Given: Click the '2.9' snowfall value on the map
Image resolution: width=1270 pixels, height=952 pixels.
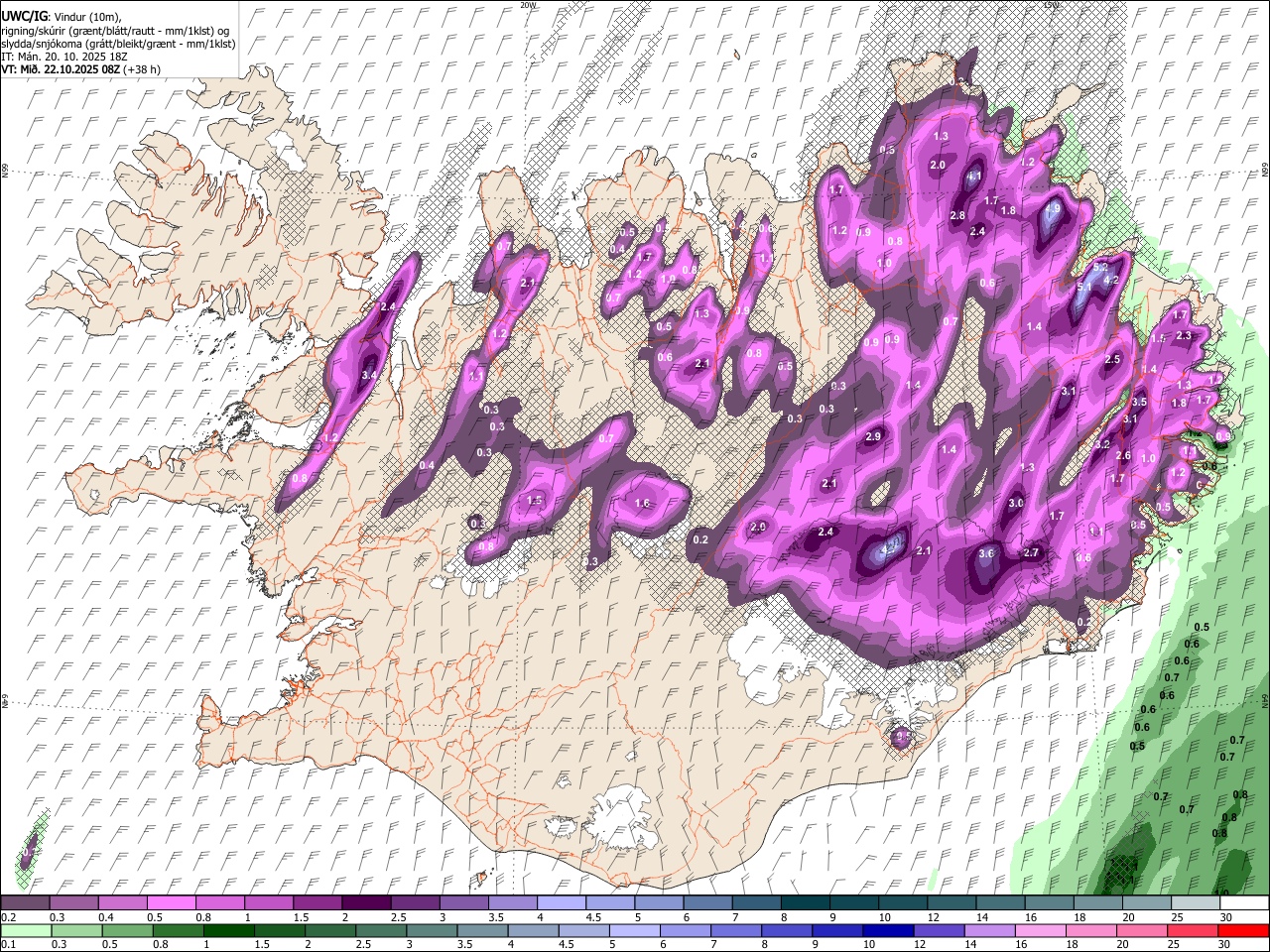Looking at the screenshot, I should (873, 436).
